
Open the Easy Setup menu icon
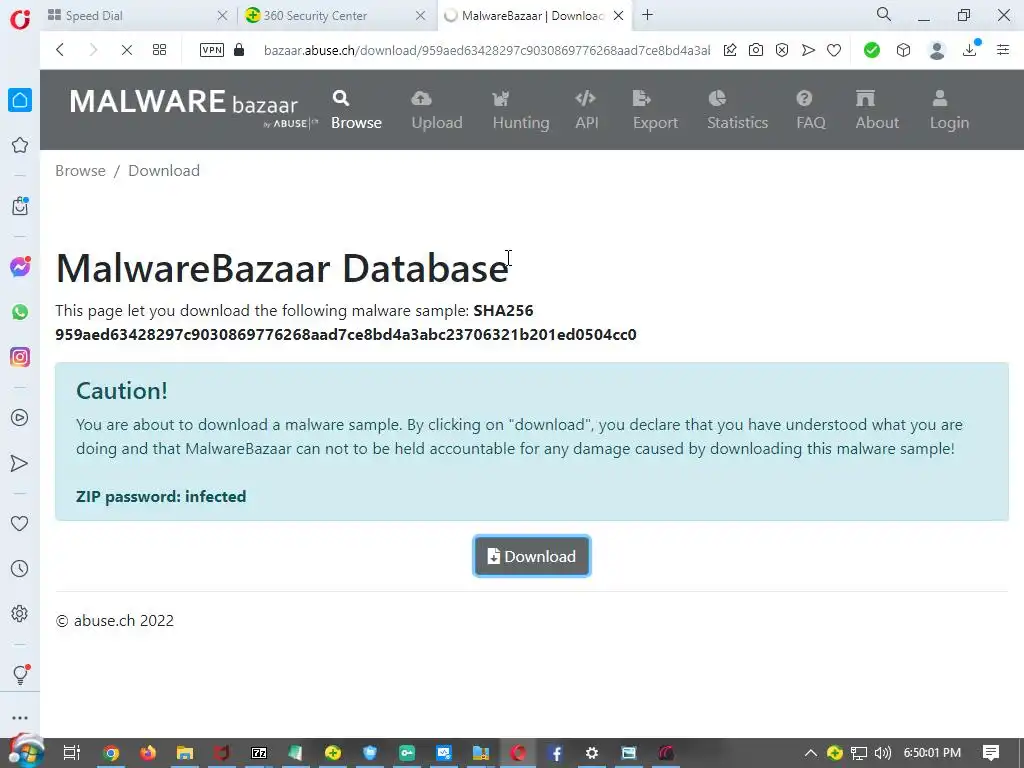coord(1003,50)
